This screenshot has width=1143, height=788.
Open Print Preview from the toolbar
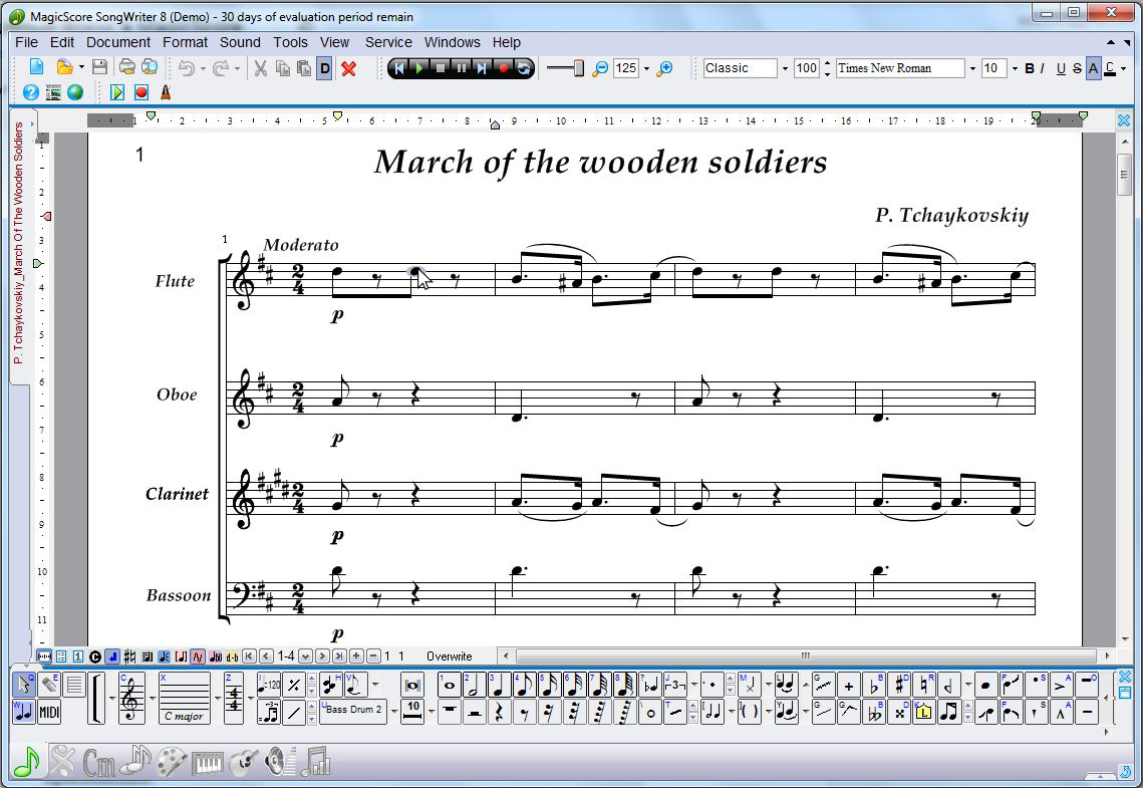tap(149, 68)
